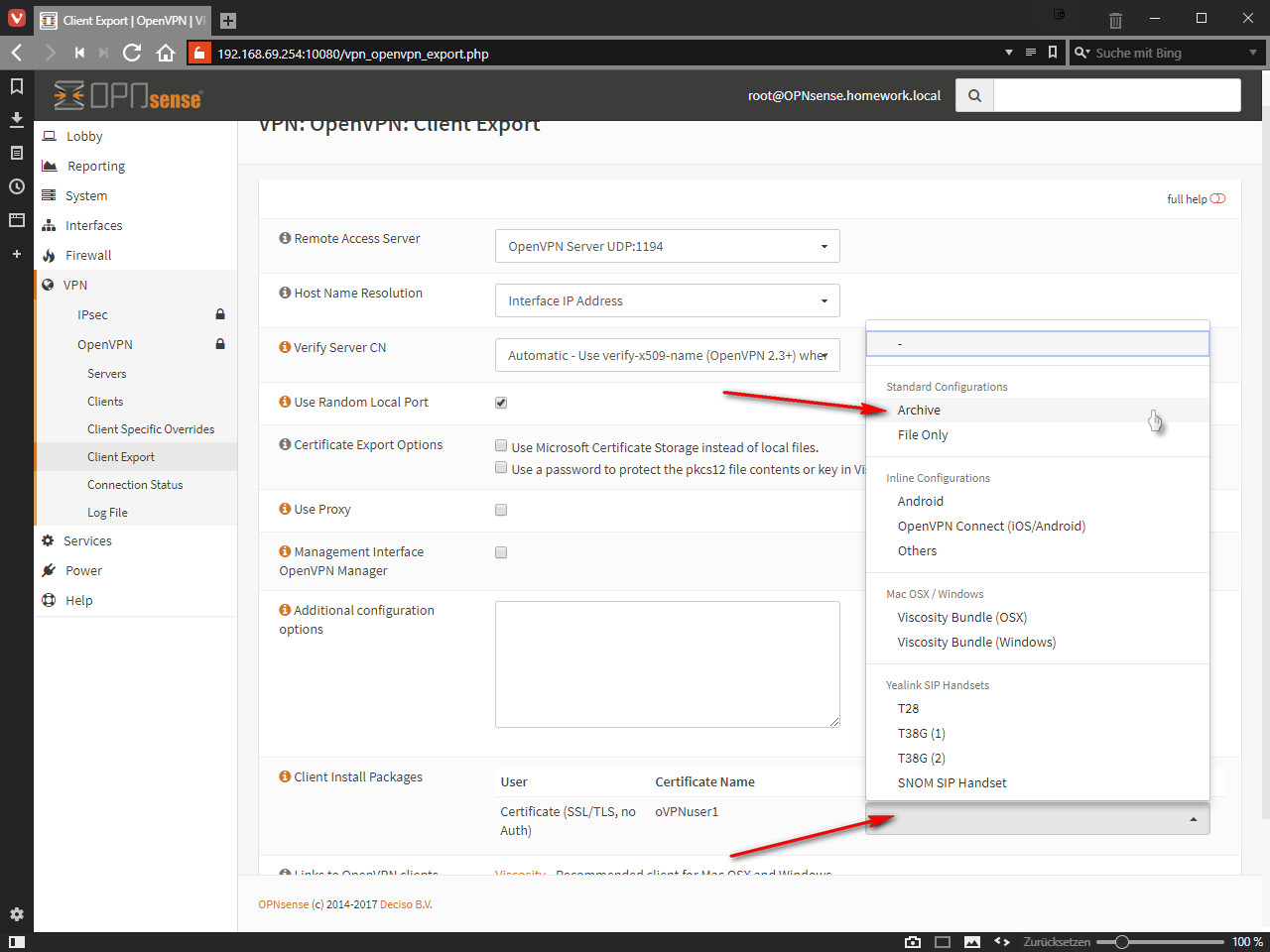1270x952 pixels.
Task: Click the Suche mit Bing field
Action: tap(1168, 53)
